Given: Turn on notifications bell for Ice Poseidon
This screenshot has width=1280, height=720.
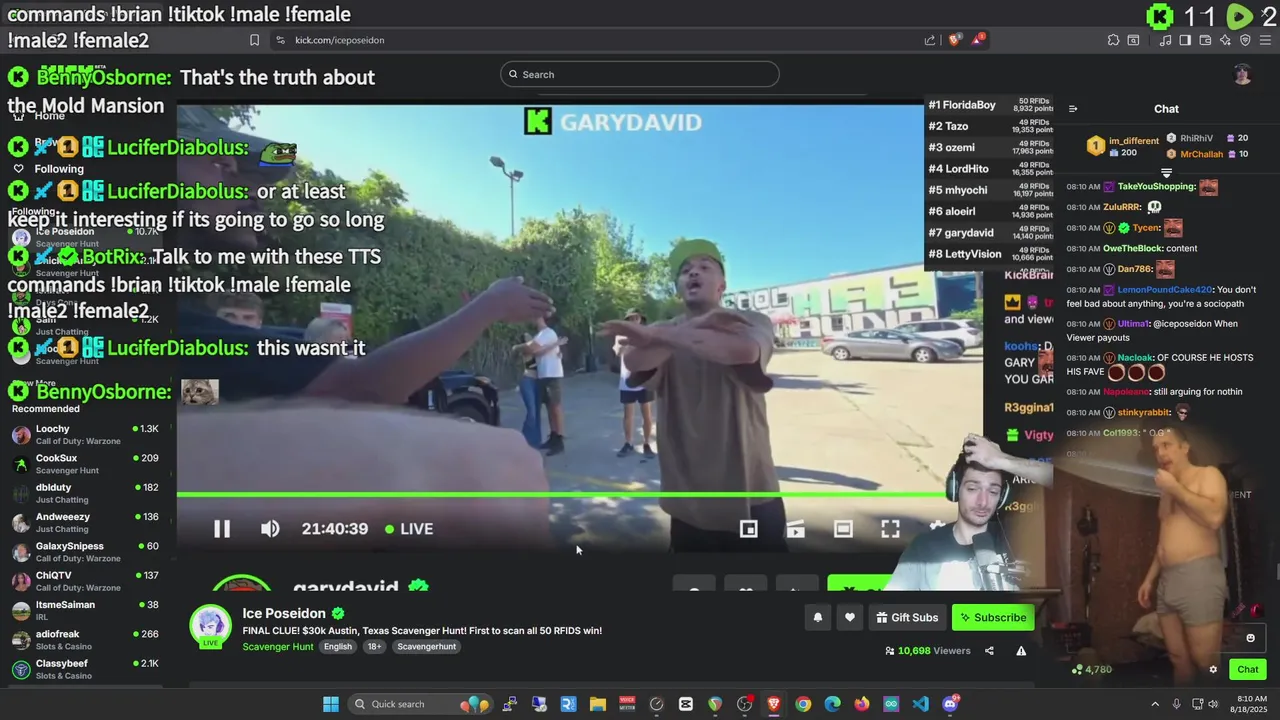Looking at the screenshot, I should [817, 618].
